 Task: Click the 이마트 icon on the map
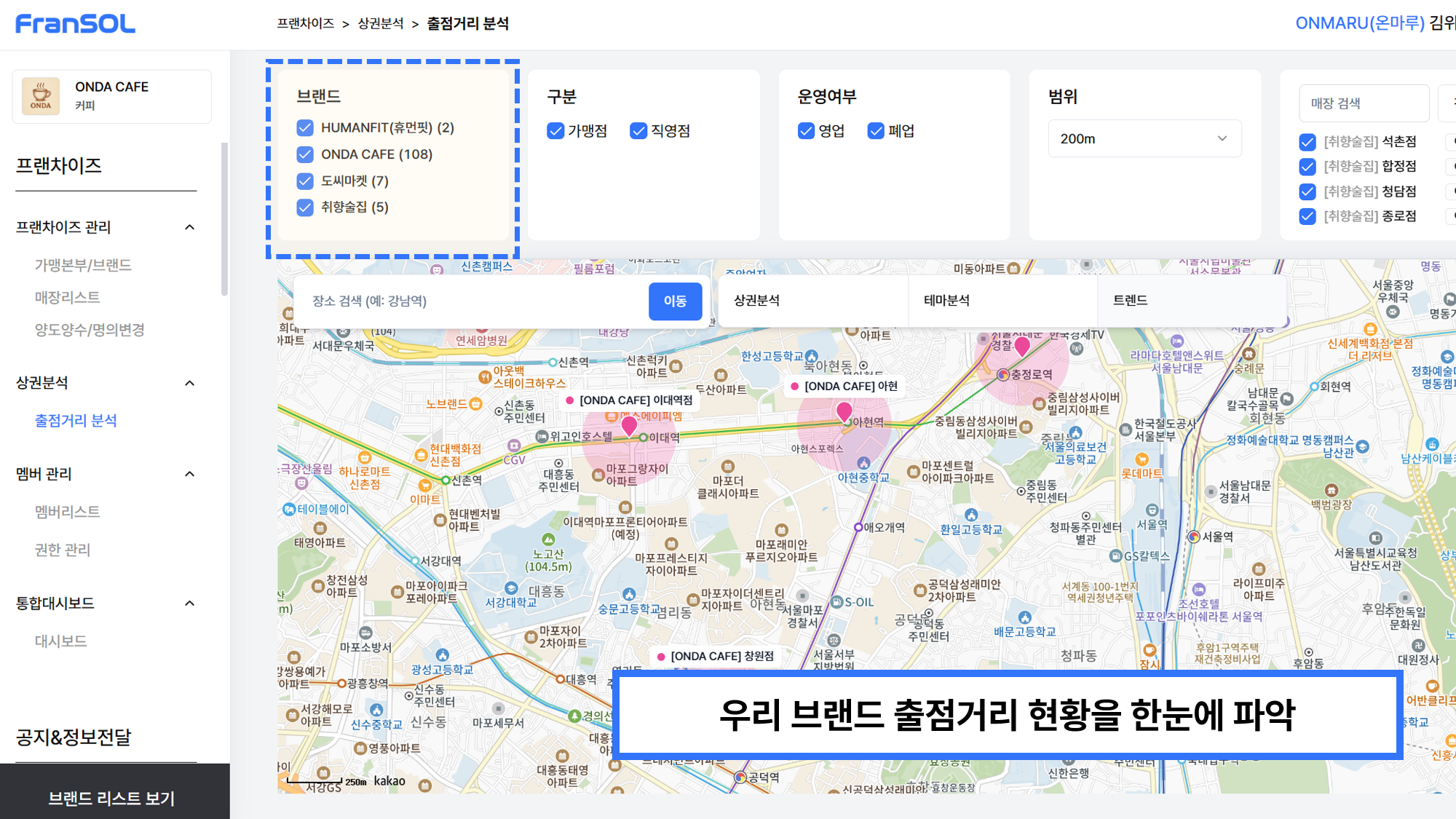click(425, 485)
